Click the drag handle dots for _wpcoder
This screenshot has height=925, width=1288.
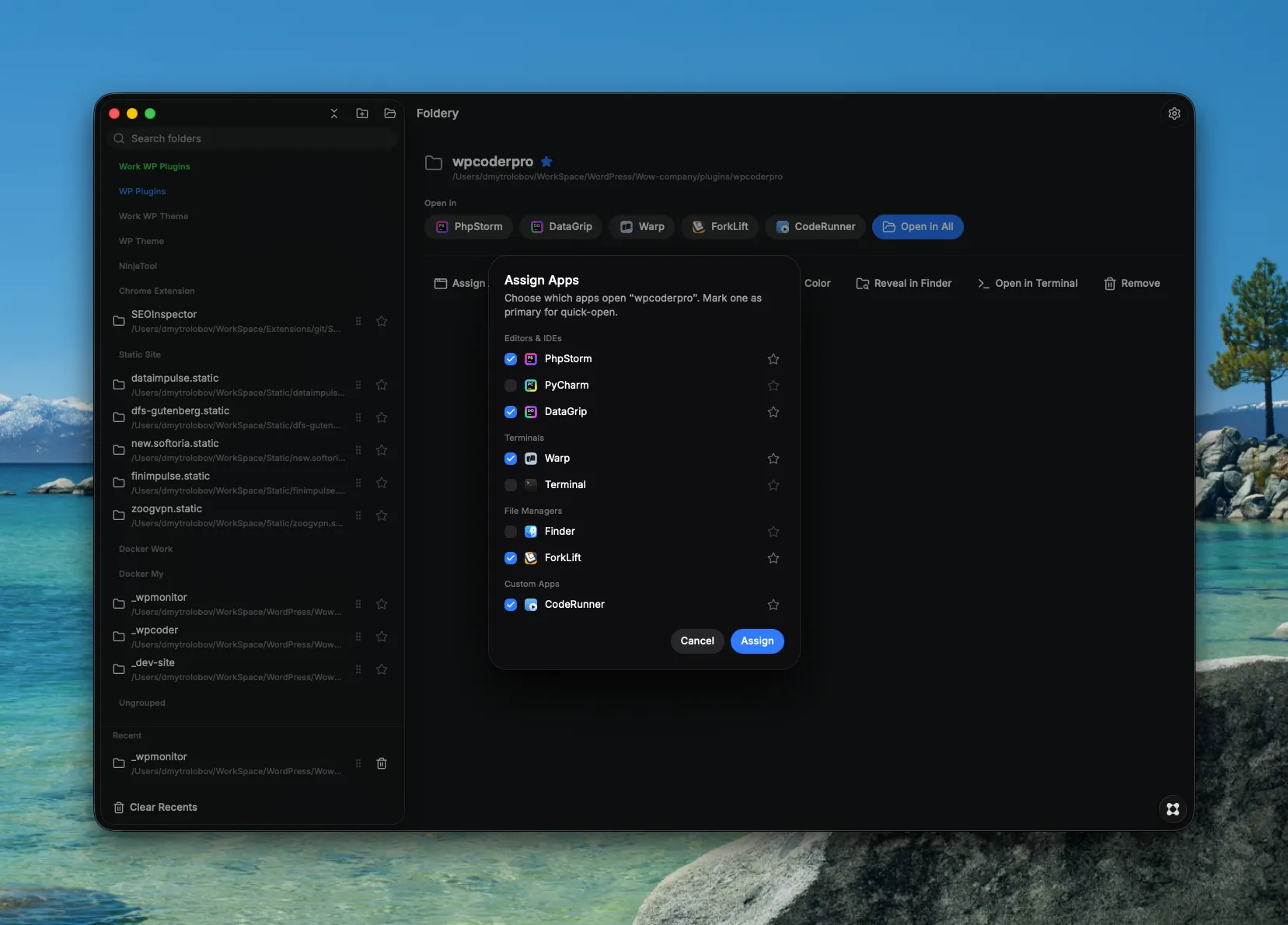[x=358, y=637]
